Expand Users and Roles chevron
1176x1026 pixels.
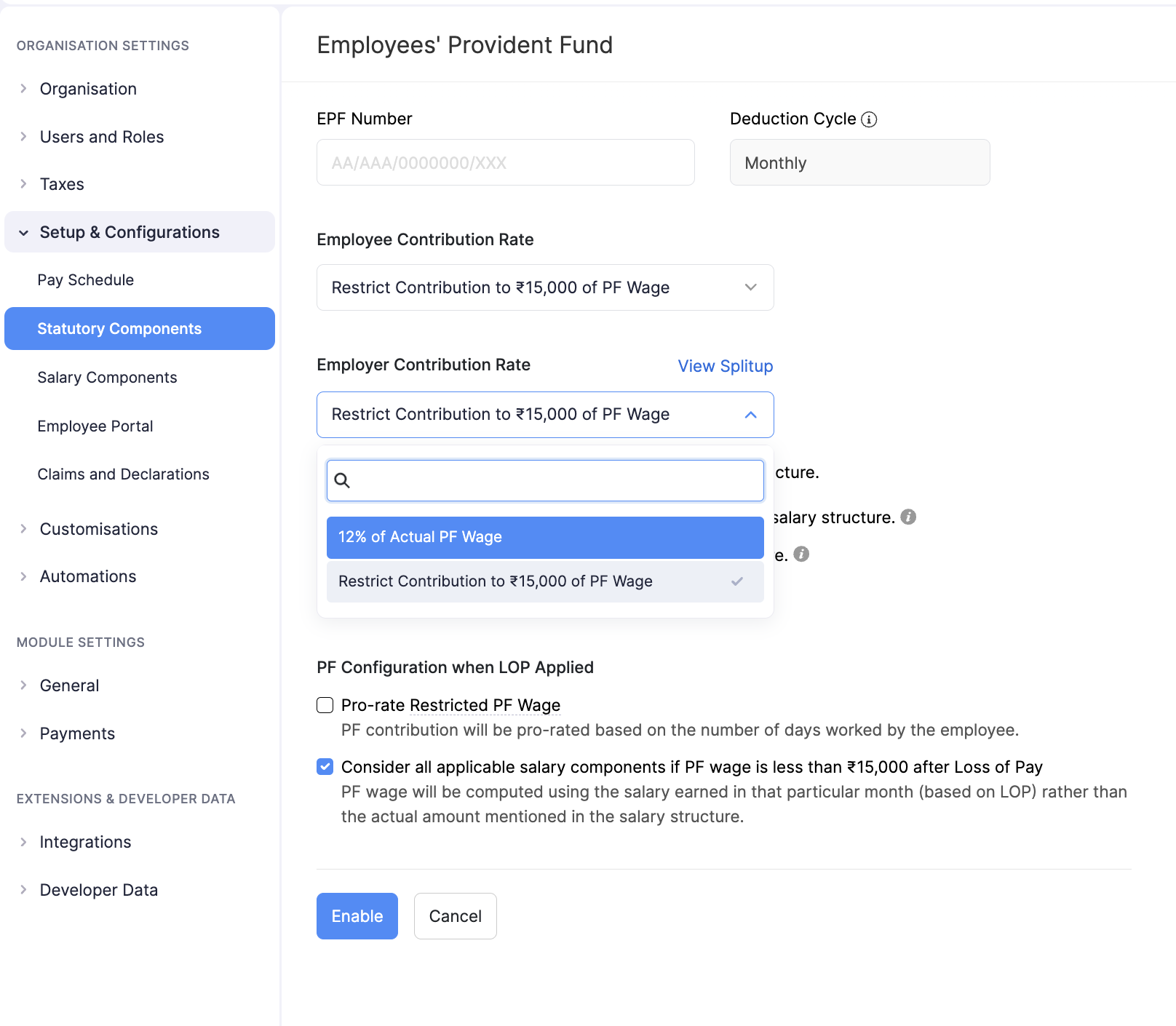tap(23, 137)
